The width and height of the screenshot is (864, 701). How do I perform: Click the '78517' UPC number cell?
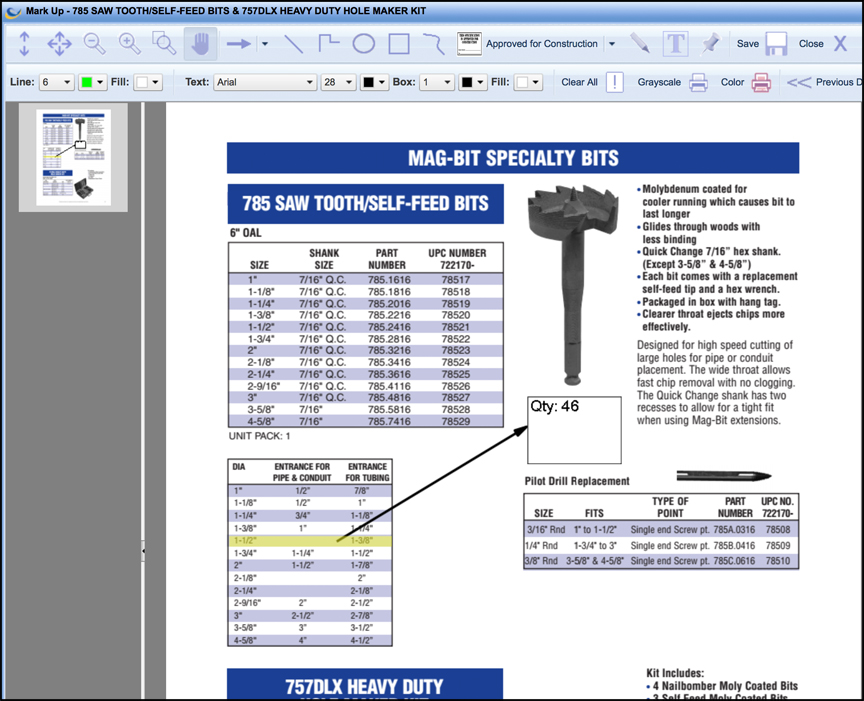(456, 279)
